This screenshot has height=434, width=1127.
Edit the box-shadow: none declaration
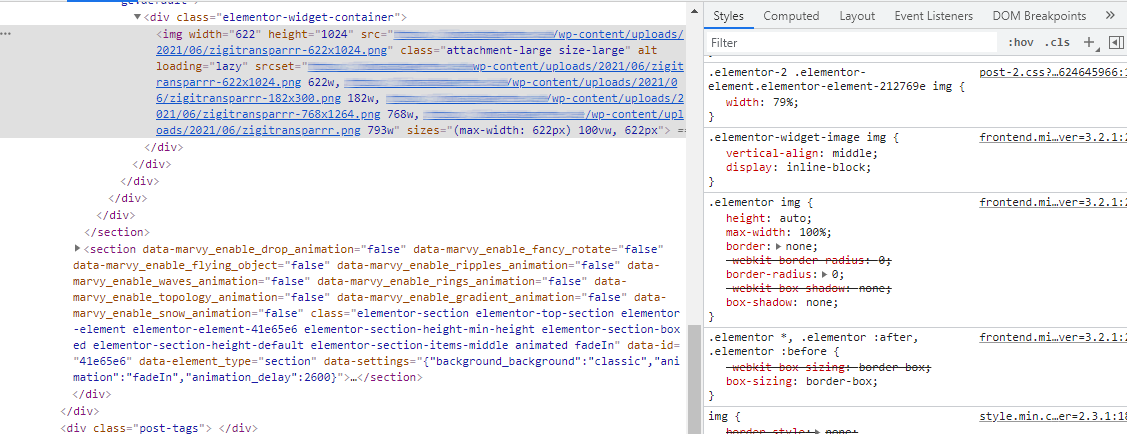pyautogui.click(x=782, y=303)
